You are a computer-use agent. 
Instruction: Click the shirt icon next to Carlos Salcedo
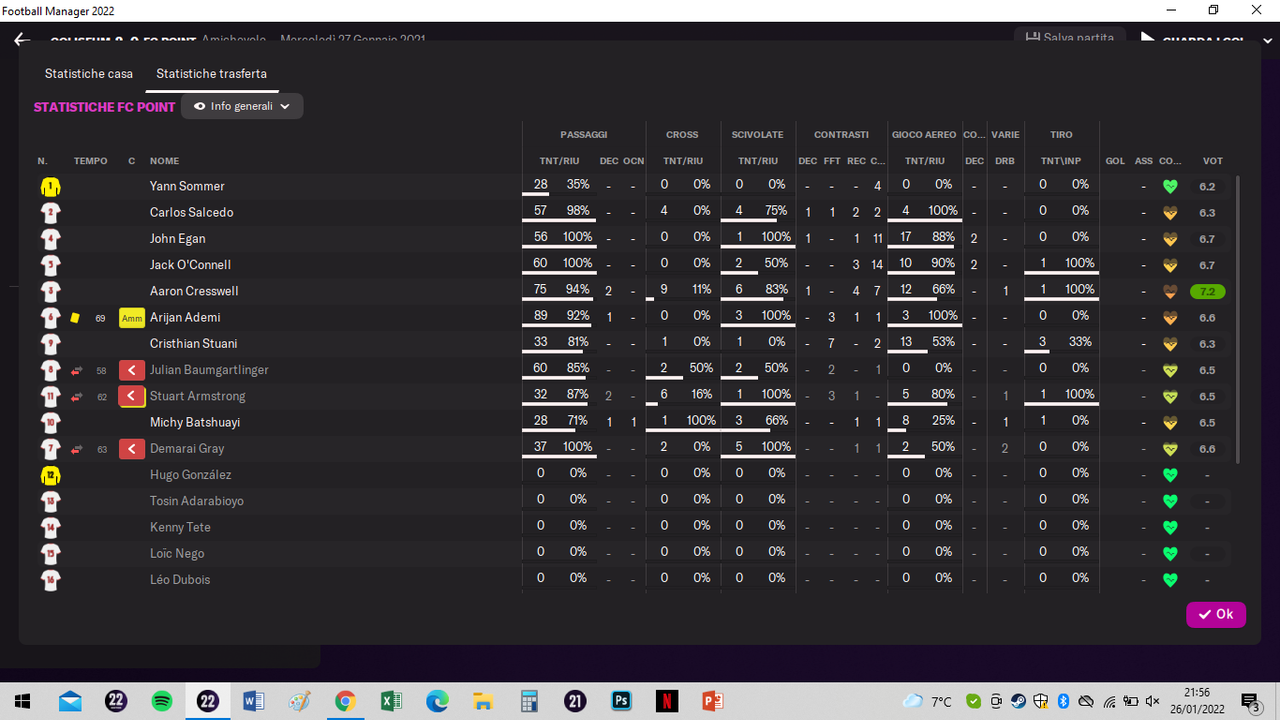tap(50, 212)
